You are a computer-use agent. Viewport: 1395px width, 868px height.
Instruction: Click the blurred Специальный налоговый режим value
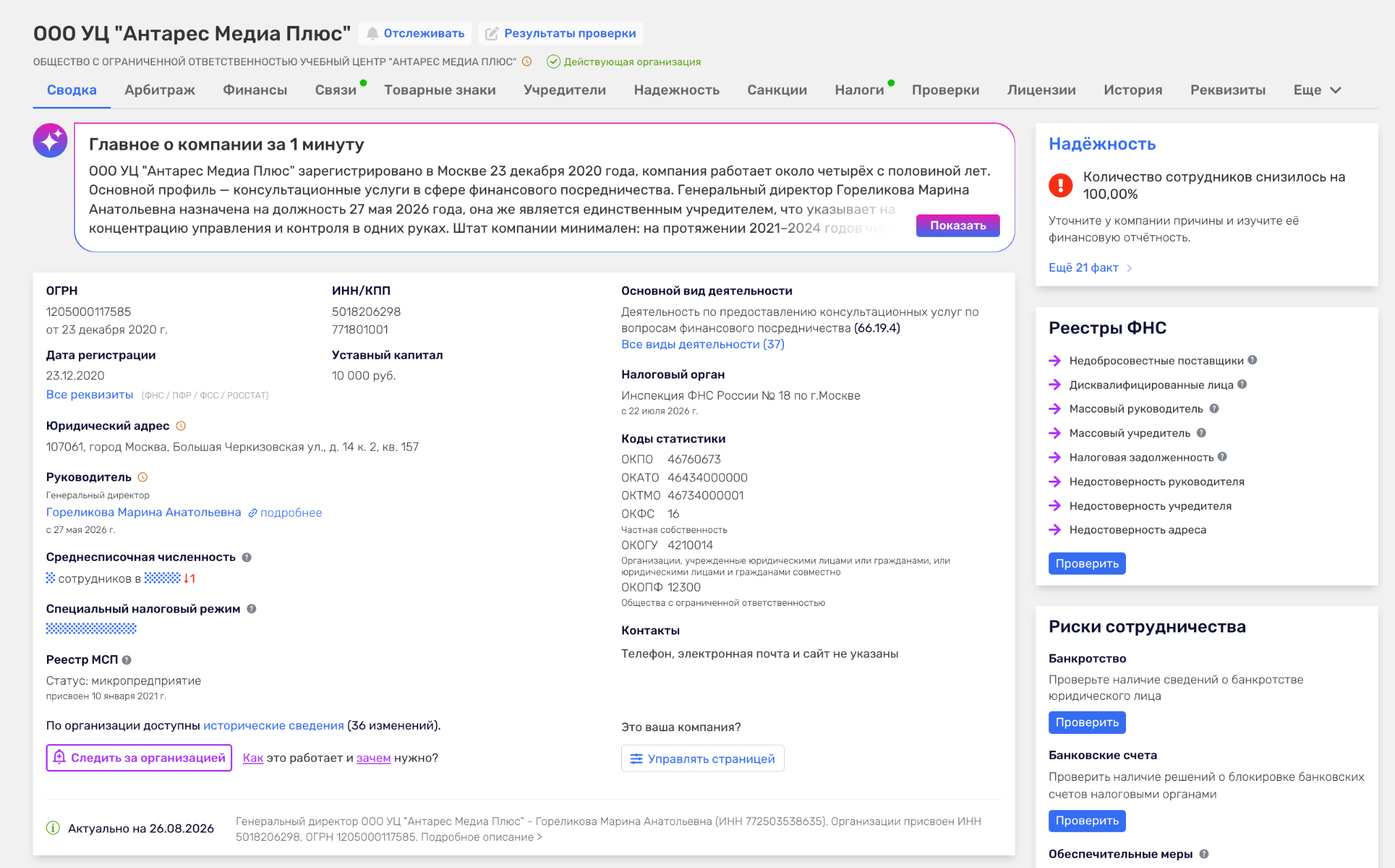[x=91, y=628]
